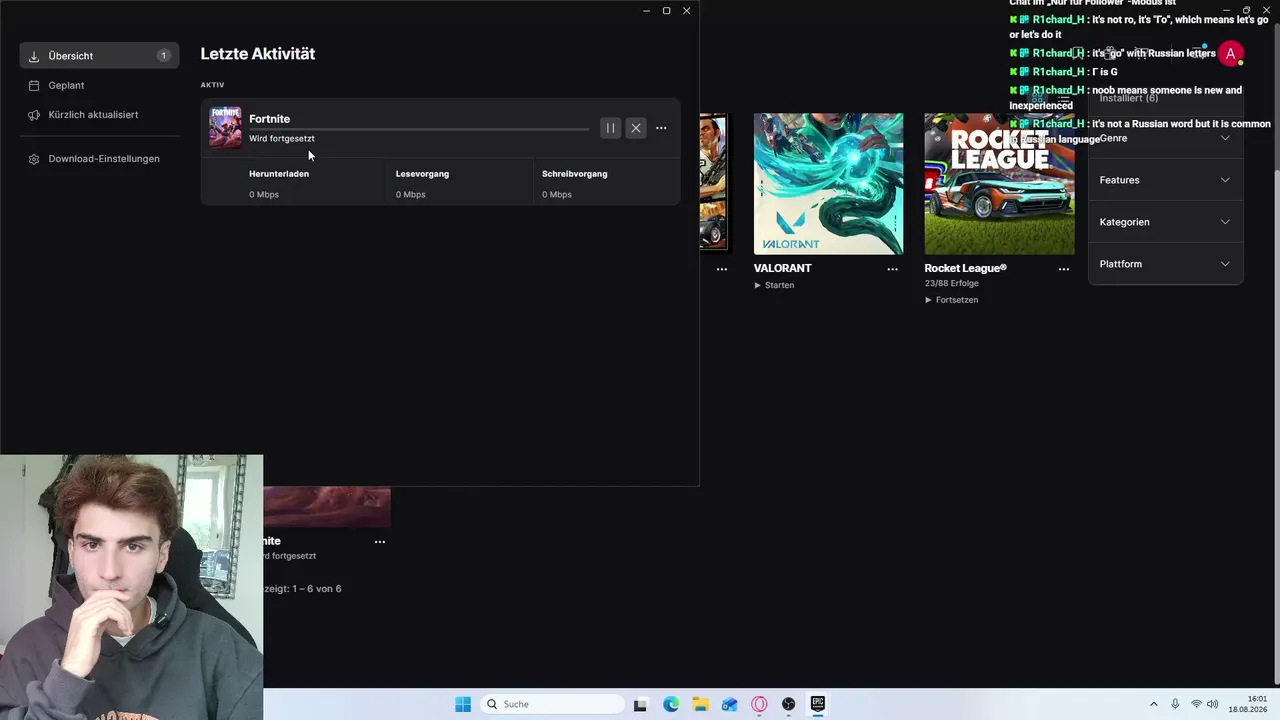Switch to OBS Studio in the taskbar
Image resolution: width=1280 pixels, height=720 pixels.
point(789,704)
